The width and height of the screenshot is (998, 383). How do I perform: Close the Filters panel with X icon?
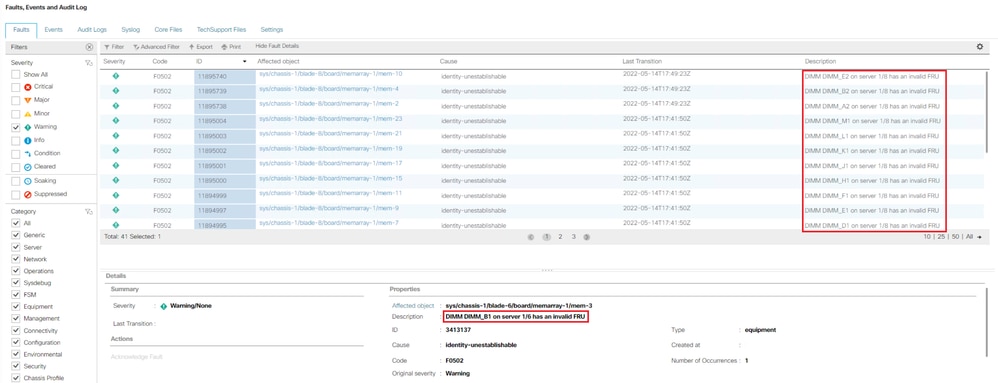[89, 47]
